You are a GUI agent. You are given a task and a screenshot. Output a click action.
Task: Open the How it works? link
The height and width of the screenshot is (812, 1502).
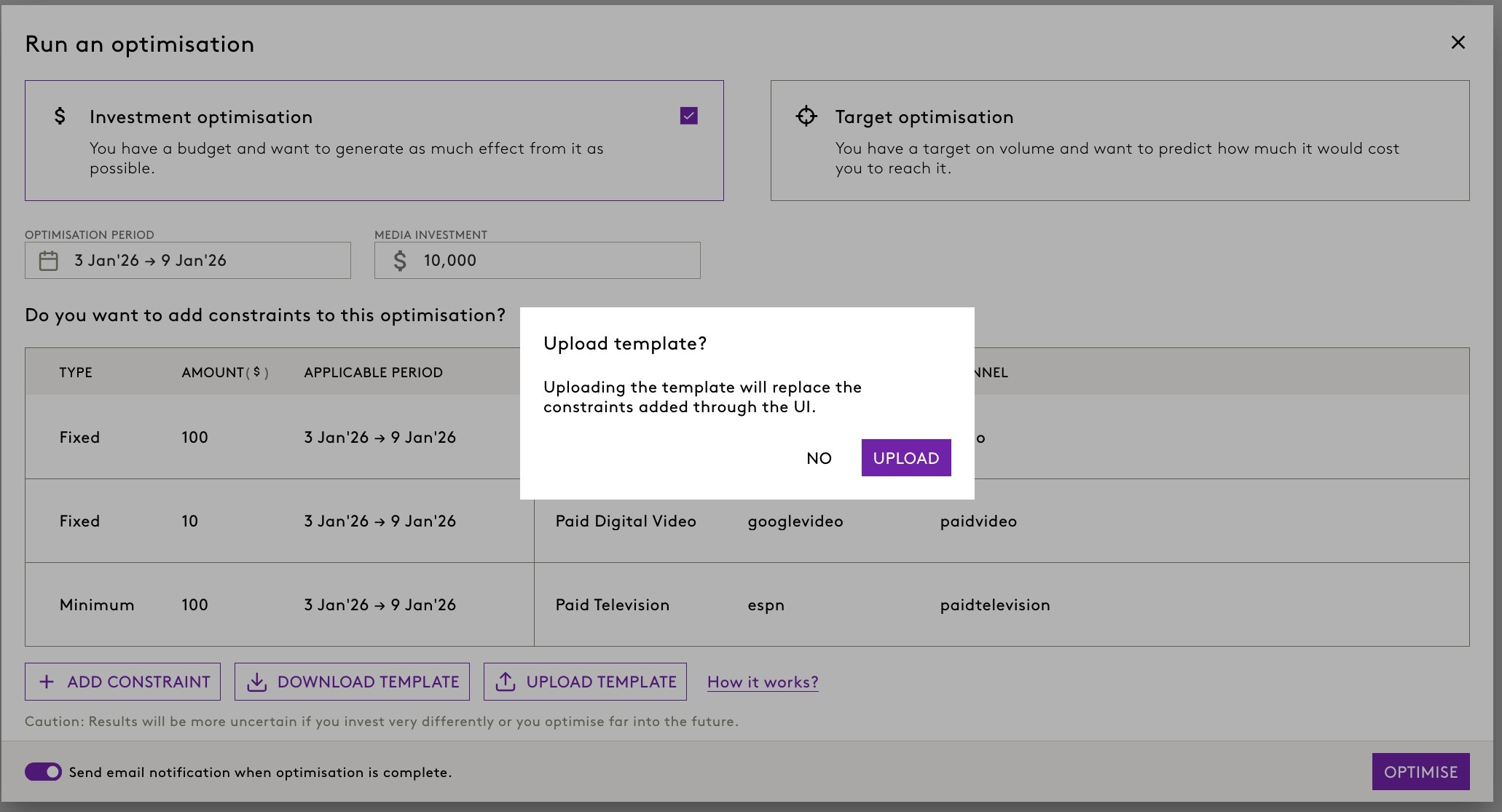point(763,682)
